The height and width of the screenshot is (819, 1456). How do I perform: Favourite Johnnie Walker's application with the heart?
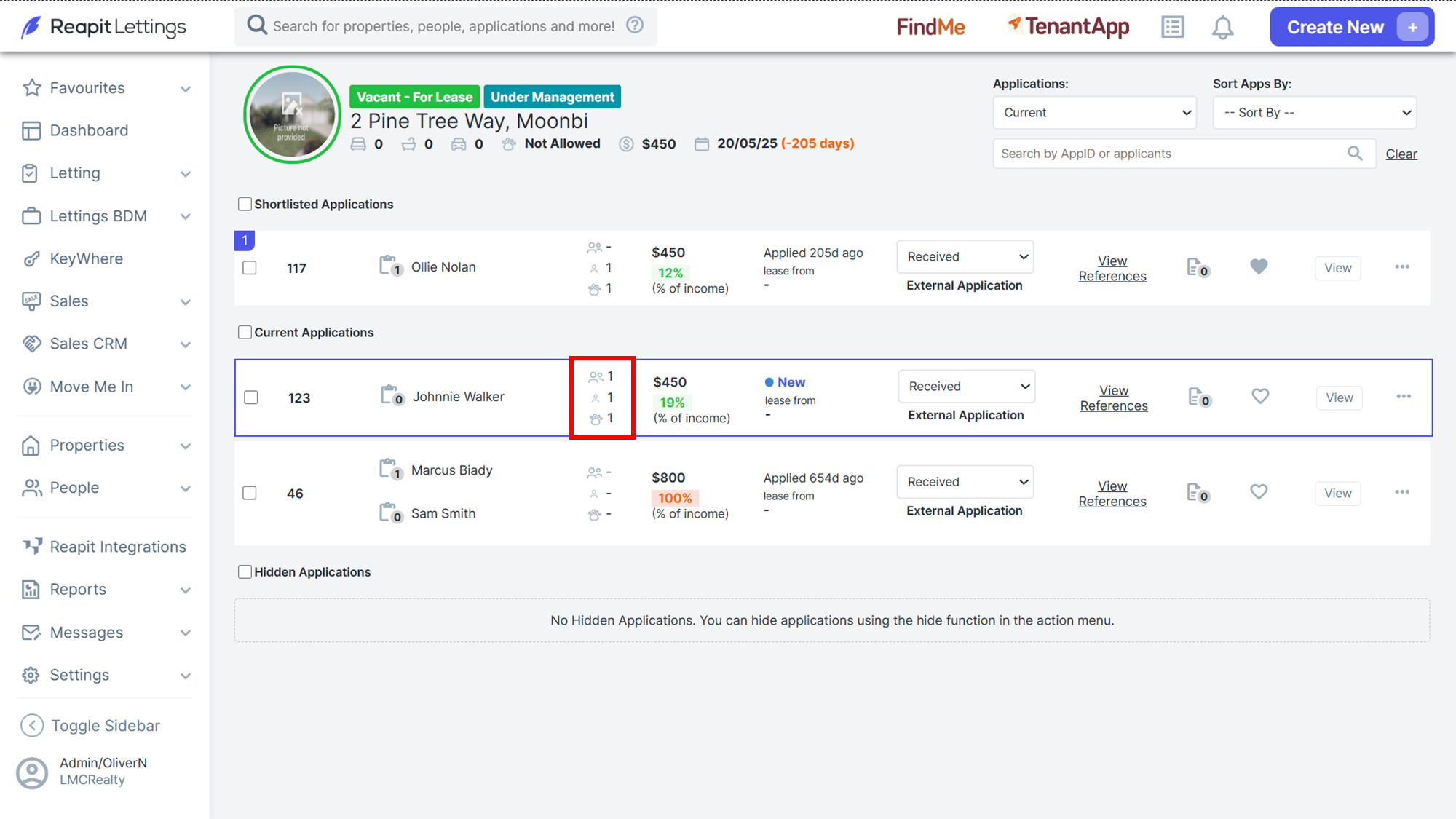pos(1260,396)
